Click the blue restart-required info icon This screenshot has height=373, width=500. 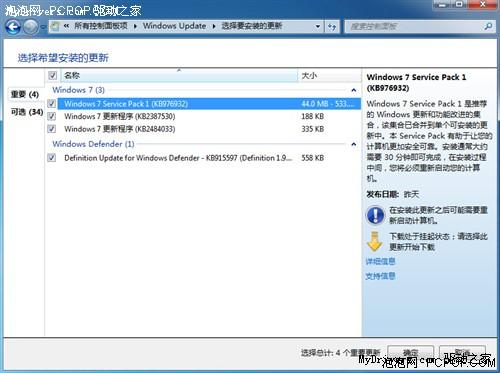click(x=375, y=215)
